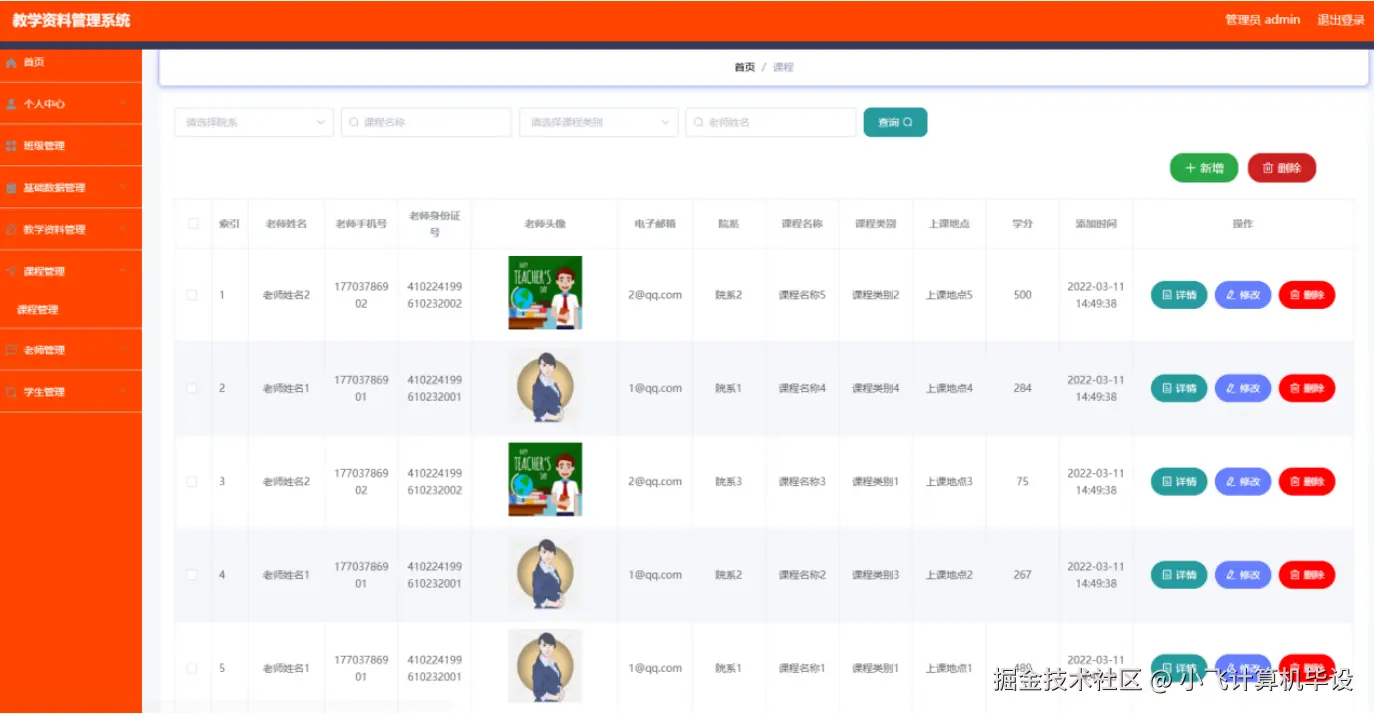Expand 基础数据管理 via its chevron
The height and width of the screenshot is (714, 1374).
pos(122,188)
